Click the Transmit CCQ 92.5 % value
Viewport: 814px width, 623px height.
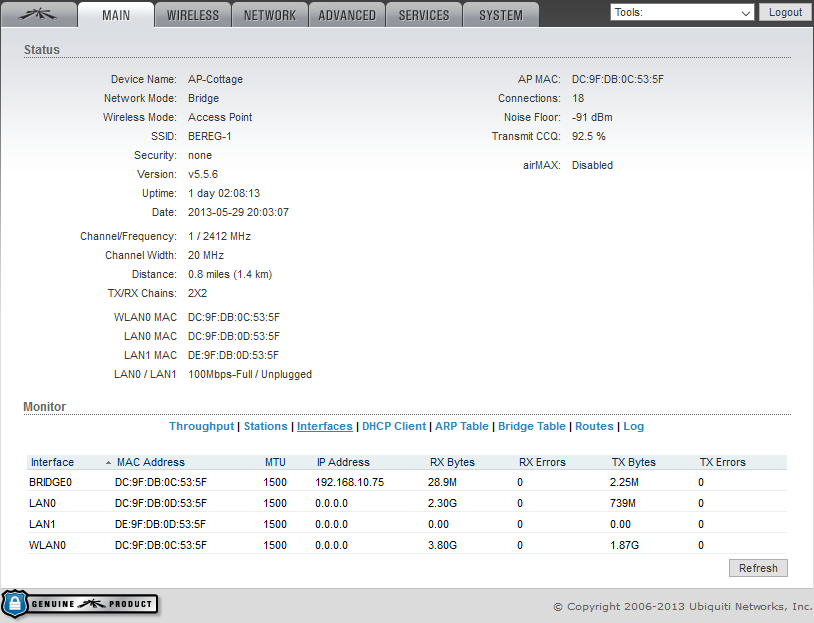pos(589,136)
